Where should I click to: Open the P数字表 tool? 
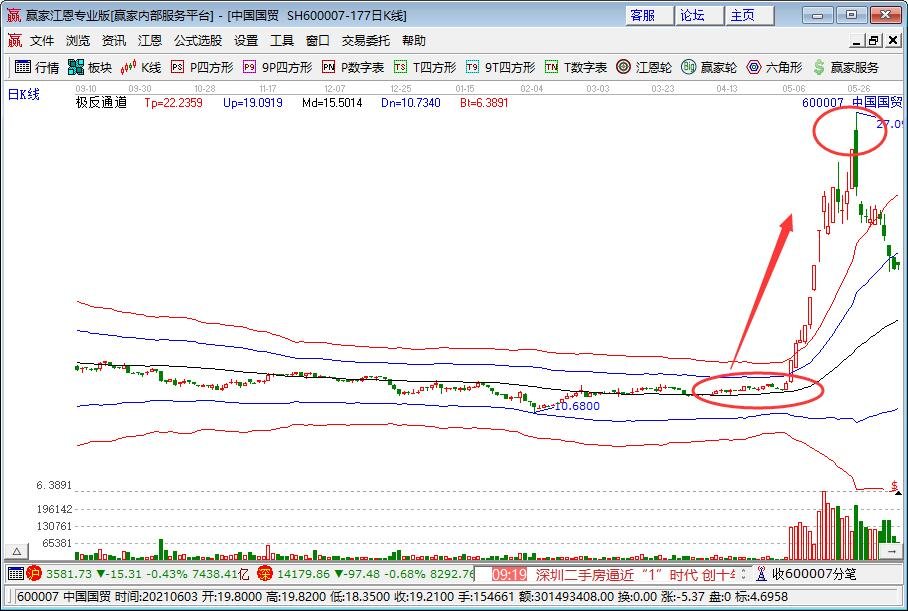click(x=353, y=67)
